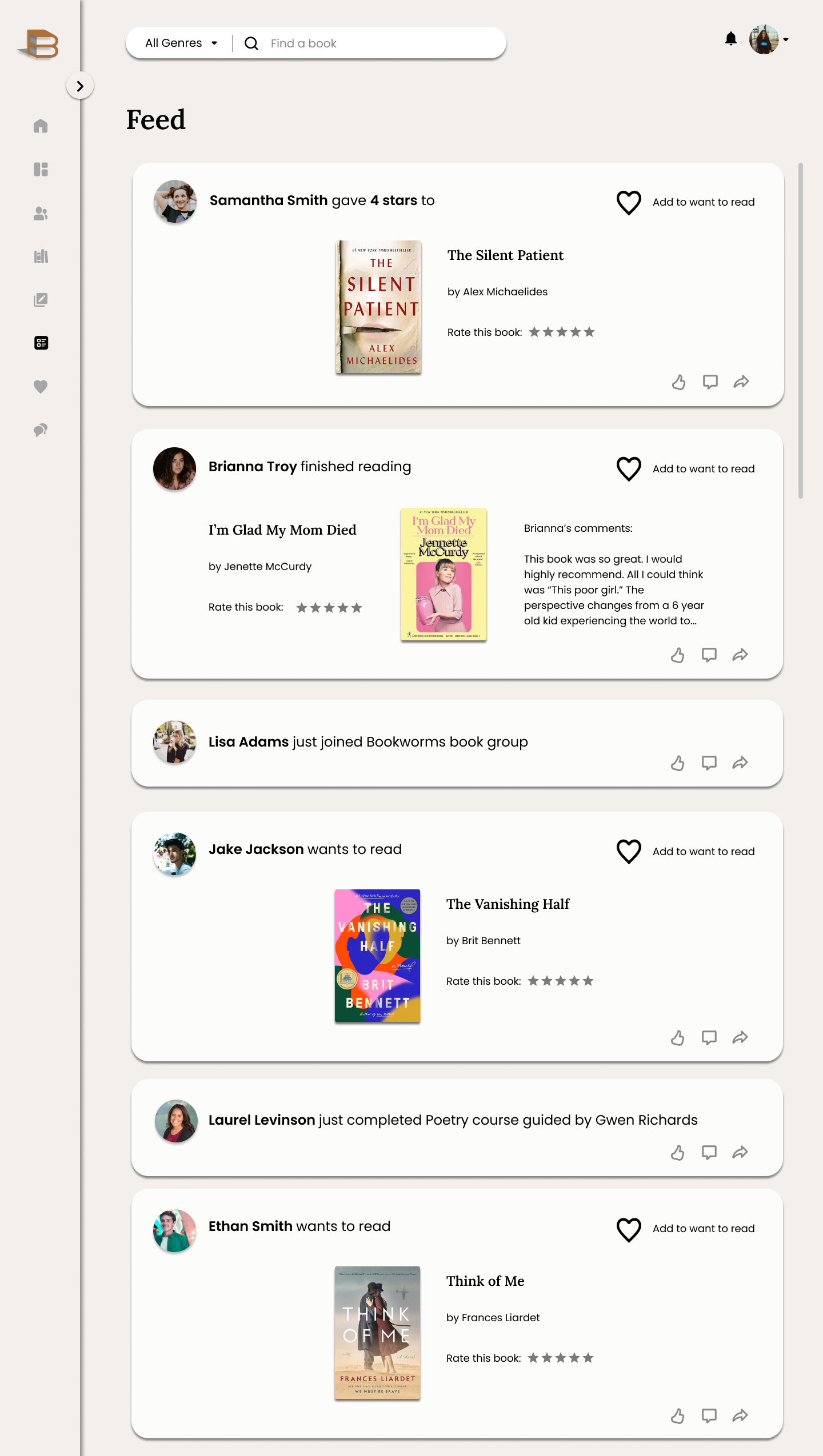Open the friends icon in sidebar

41,213
